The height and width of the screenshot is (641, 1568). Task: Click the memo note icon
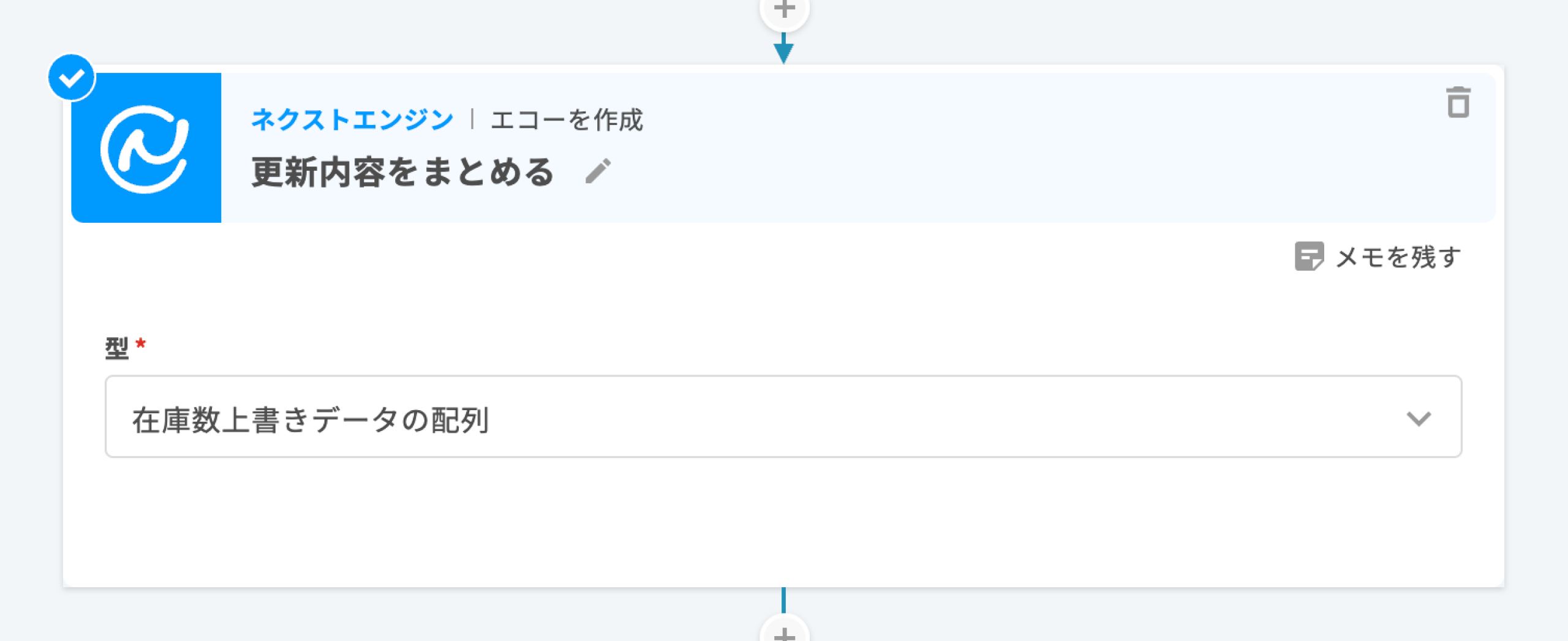click(x=1309, y=257)
